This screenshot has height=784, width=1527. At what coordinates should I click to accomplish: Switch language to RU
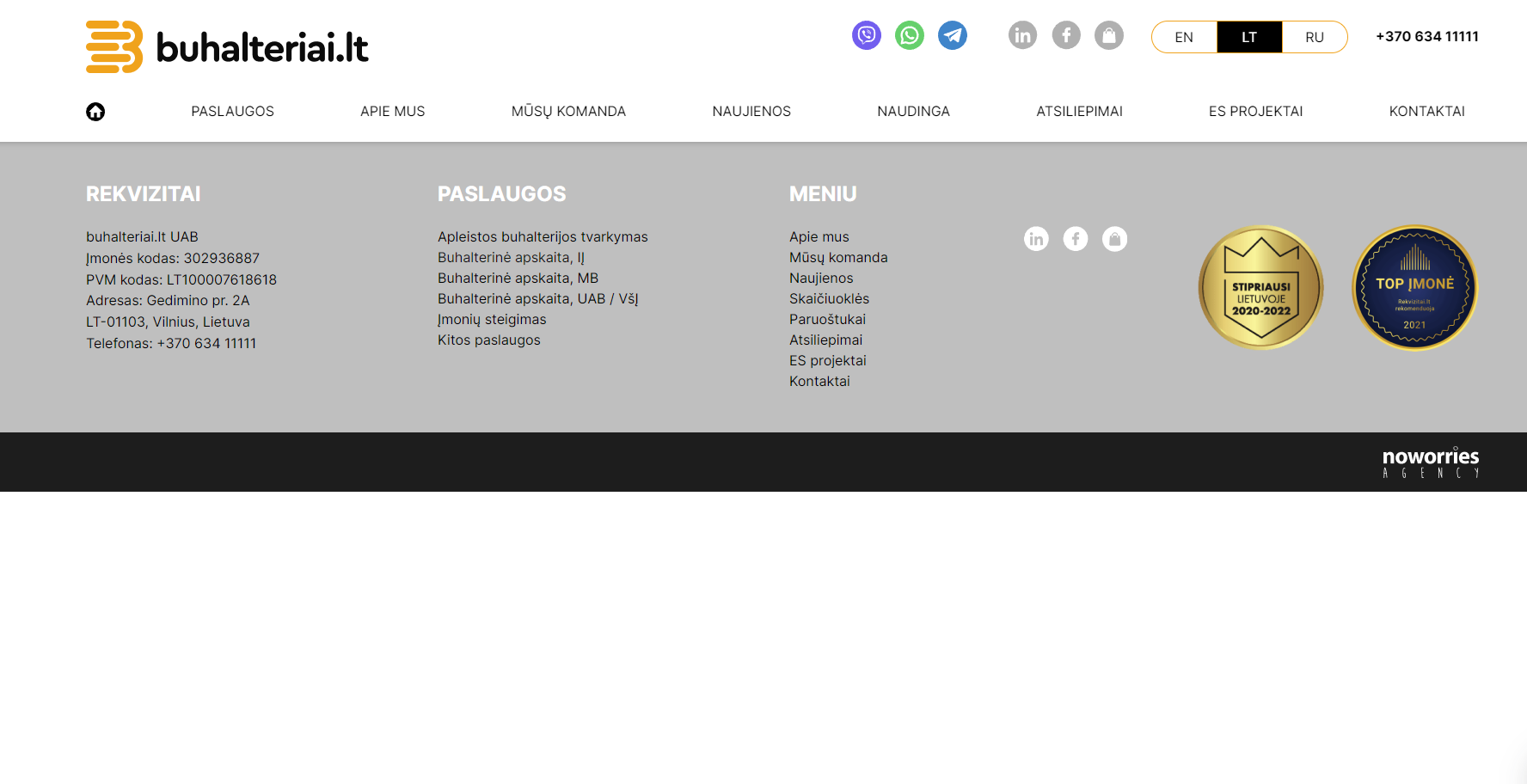1314,37
